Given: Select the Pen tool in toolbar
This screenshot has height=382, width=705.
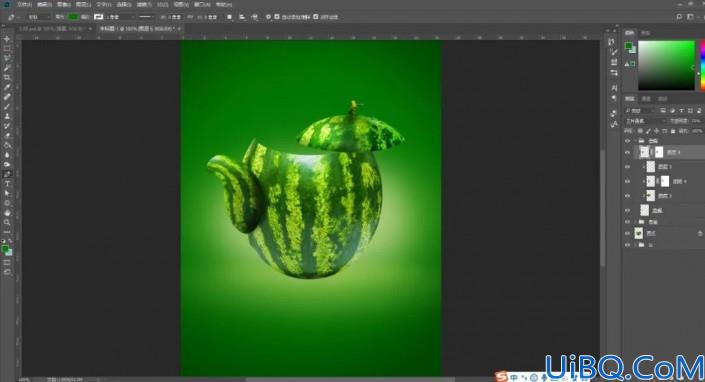Looking at the screenshot, I should [x=7, y=174].
